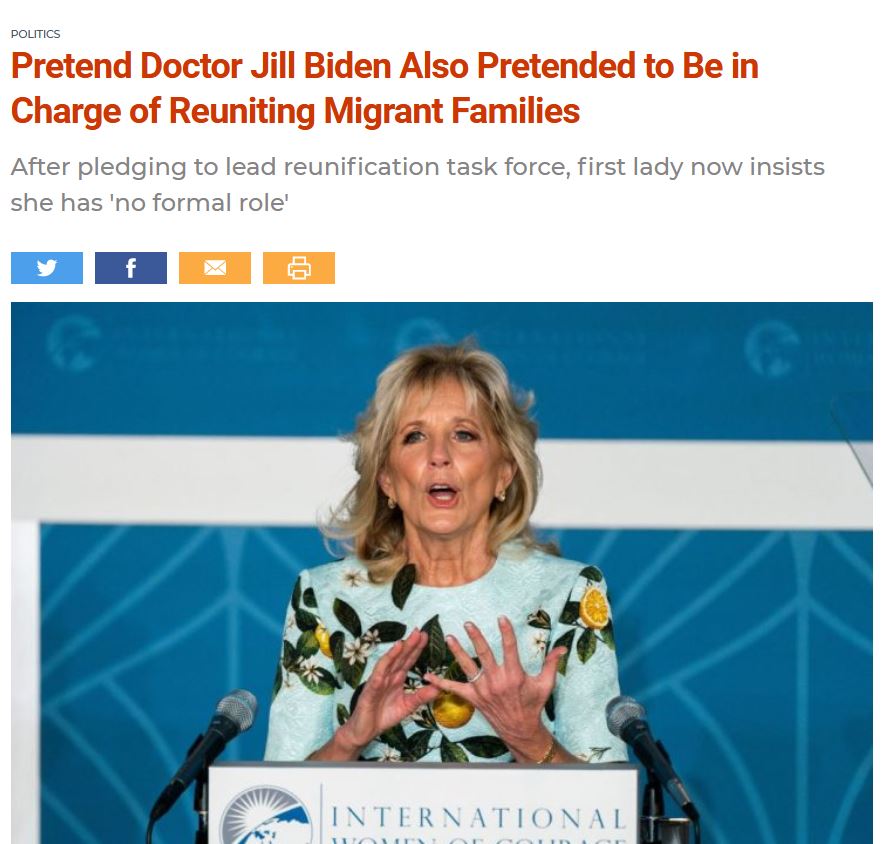
Task: Email this article using the envelope icon
Action: pos(215,268)
